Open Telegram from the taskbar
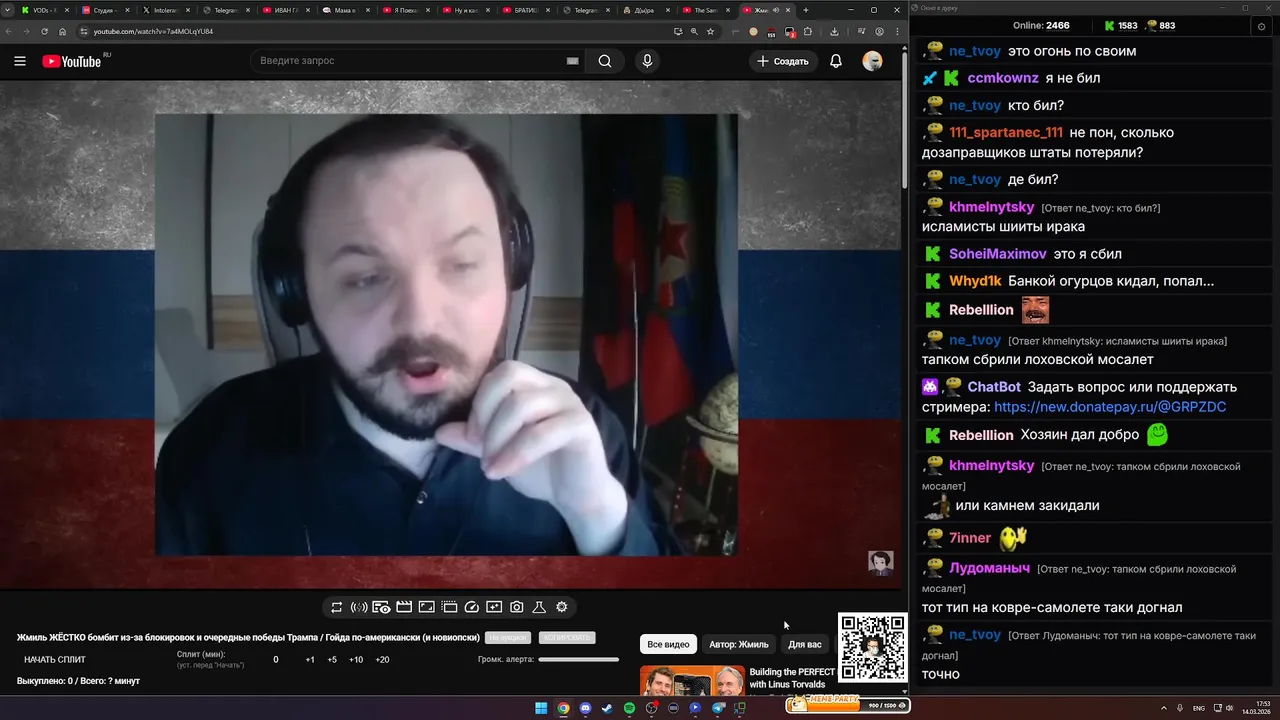Viewport: 1280px width, 720px height. [717, 708]
